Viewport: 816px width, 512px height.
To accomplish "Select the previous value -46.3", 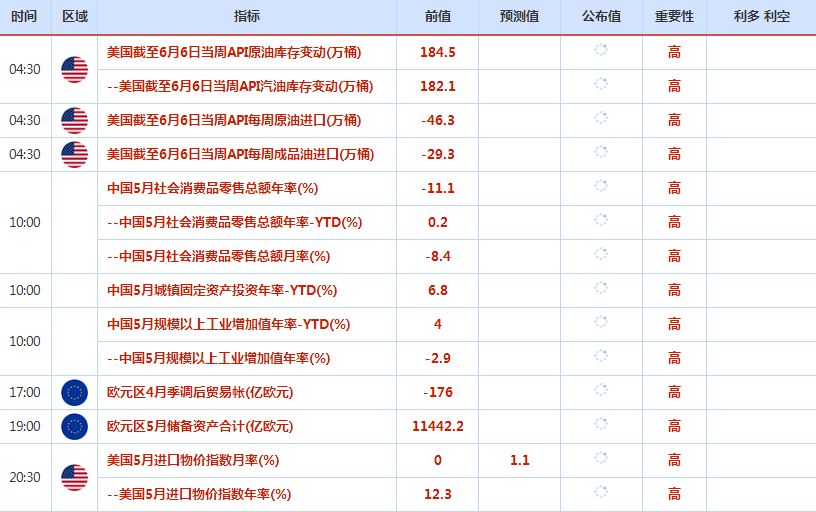I will pos(438,121).
